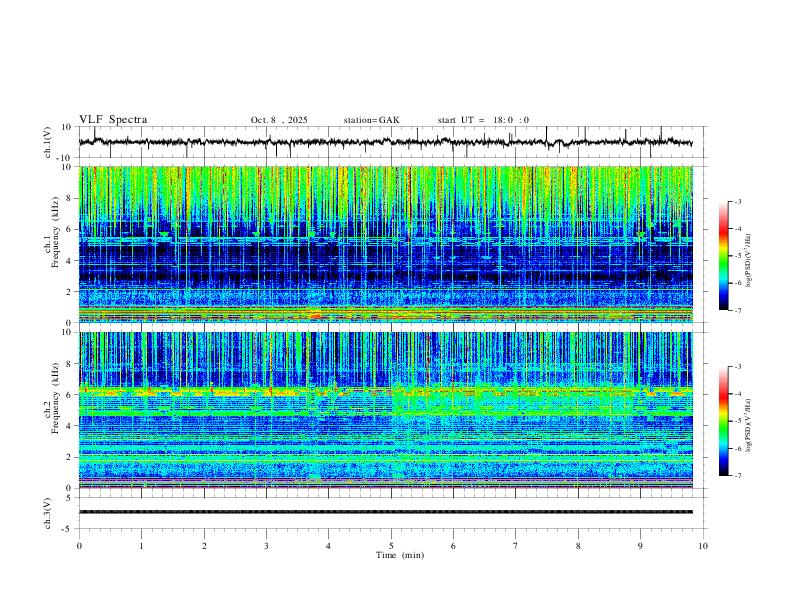This screenshot has width=792, height=612.
Task: Click time axis tick label "2"
Action: [x=204, y=546]
